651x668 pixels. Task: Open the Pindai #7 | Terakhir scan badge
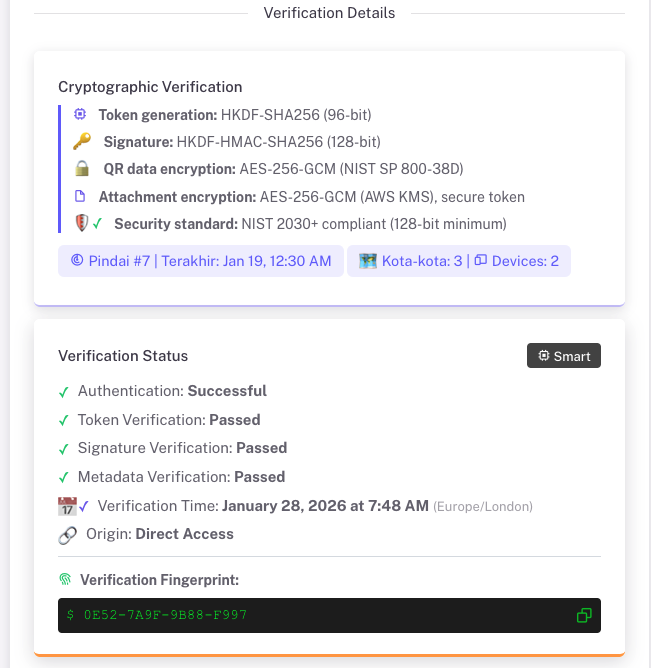coord(201,261)
